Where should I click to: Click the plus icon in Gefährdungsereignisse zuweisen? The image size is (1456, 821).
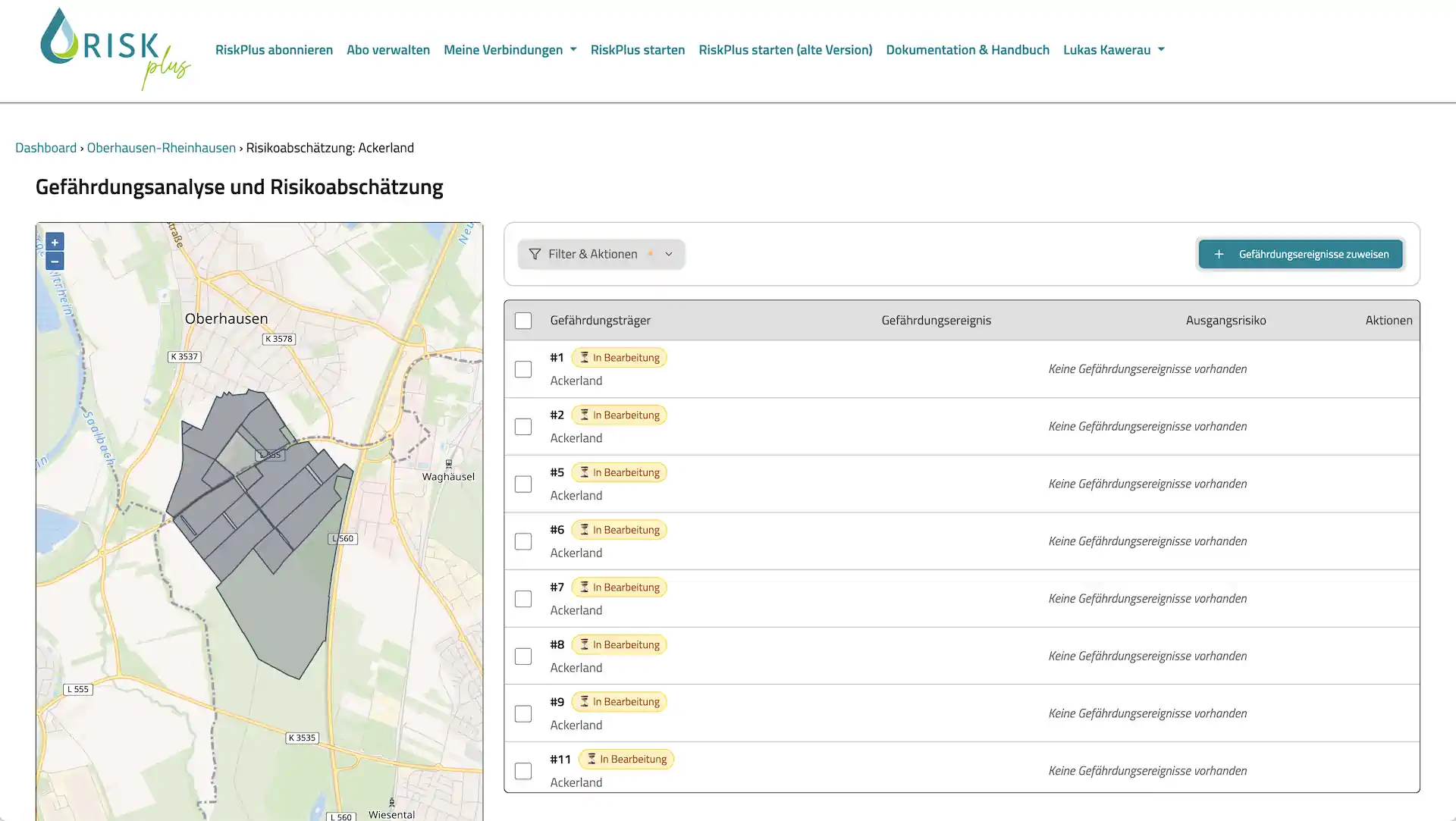[x=1219, y=254]
